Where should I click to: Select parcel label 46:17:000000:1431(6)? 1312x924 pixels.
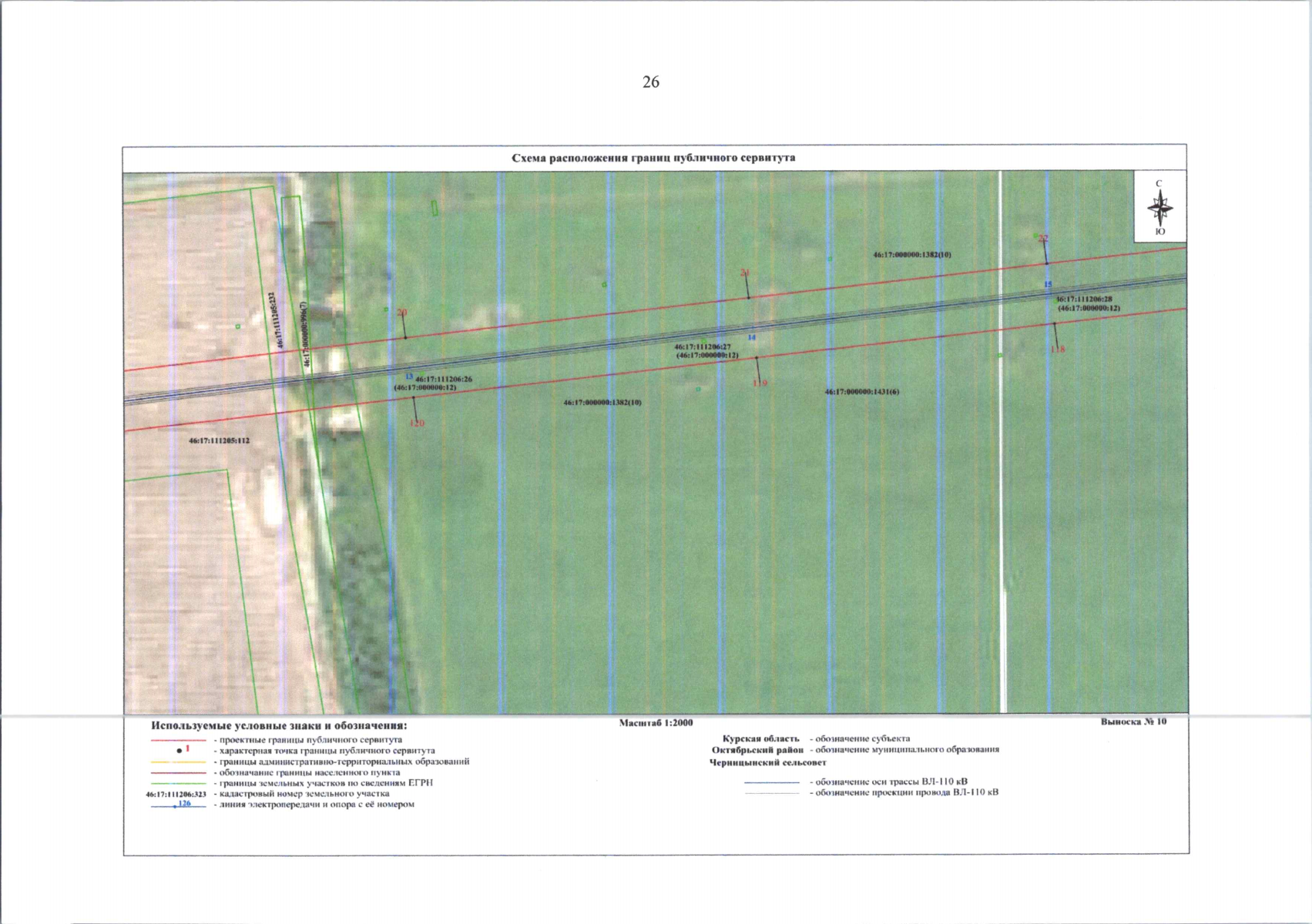tap(861, 392)
